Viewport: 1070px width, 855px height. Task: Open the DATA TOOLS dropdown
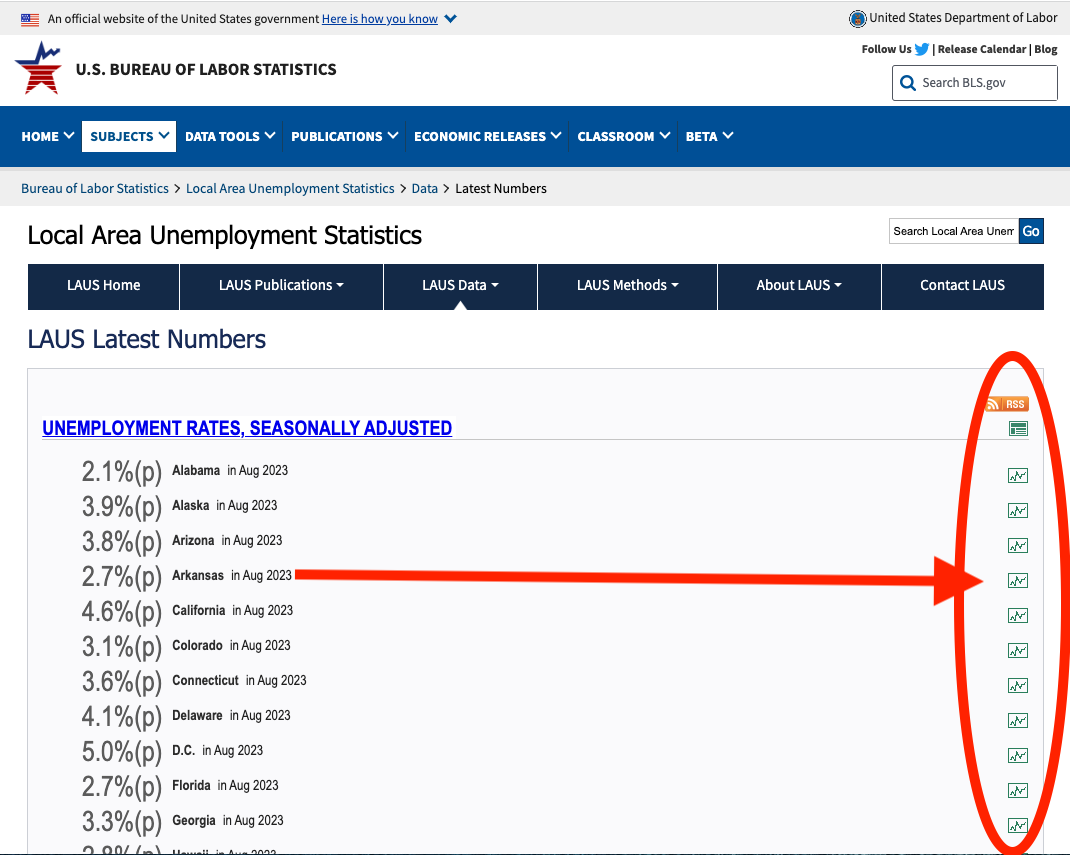(x=230, y=136)
